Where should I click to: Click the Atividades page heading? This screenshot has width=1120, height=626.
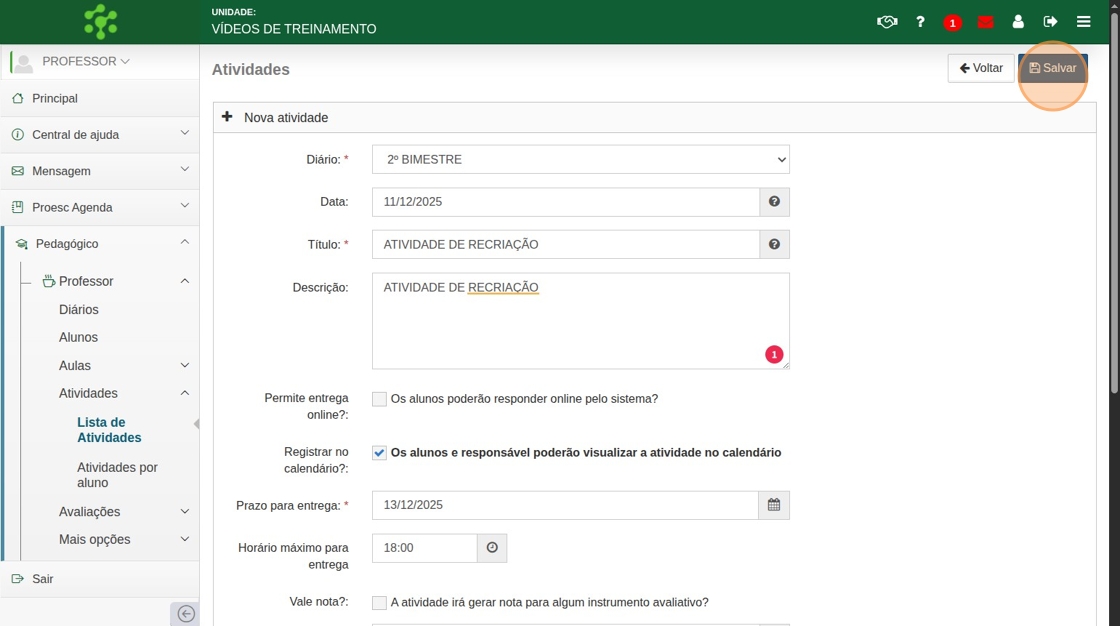(251, 69)
